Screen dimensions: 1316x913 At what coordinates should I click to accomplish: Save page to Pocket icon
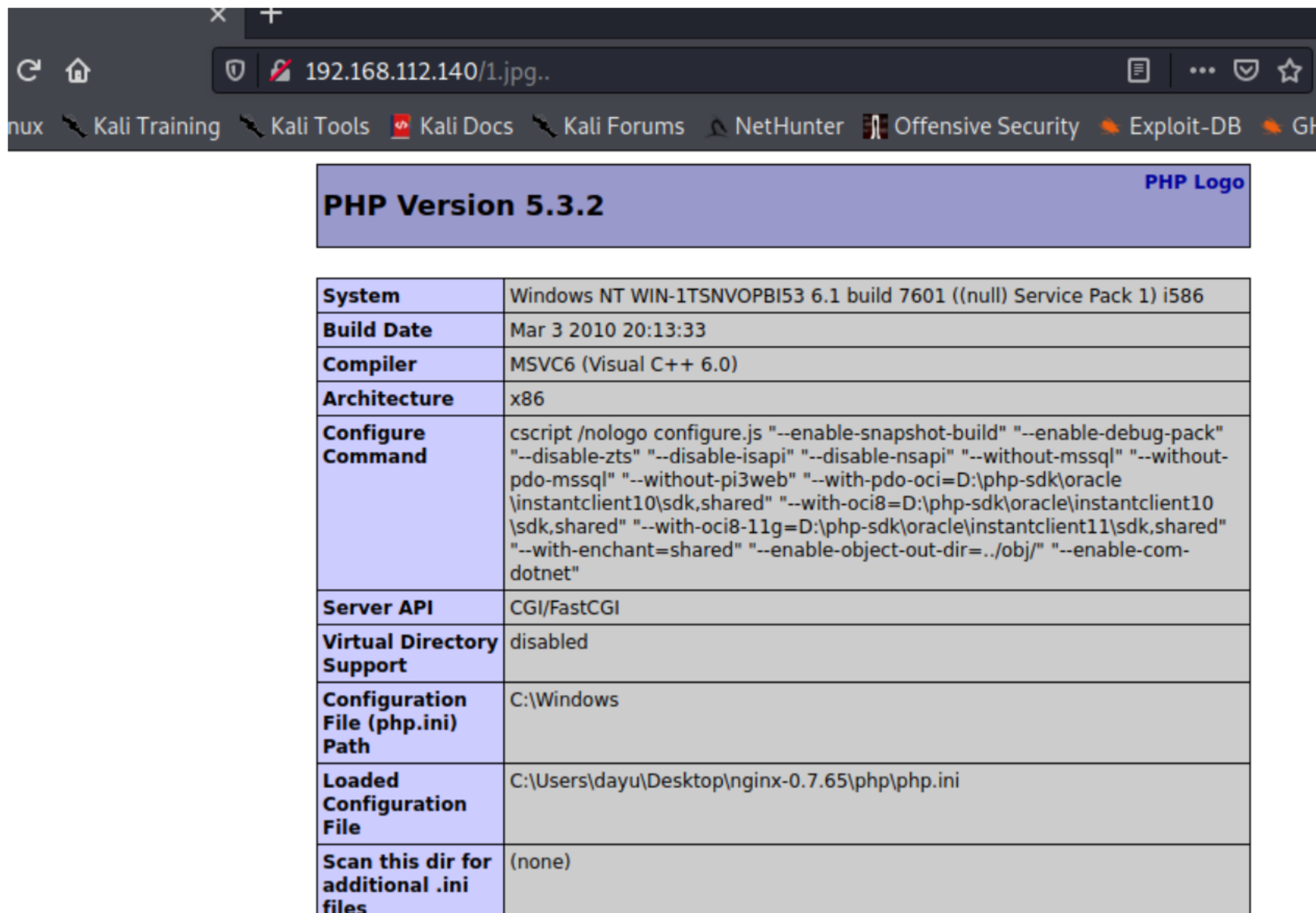1245,70
